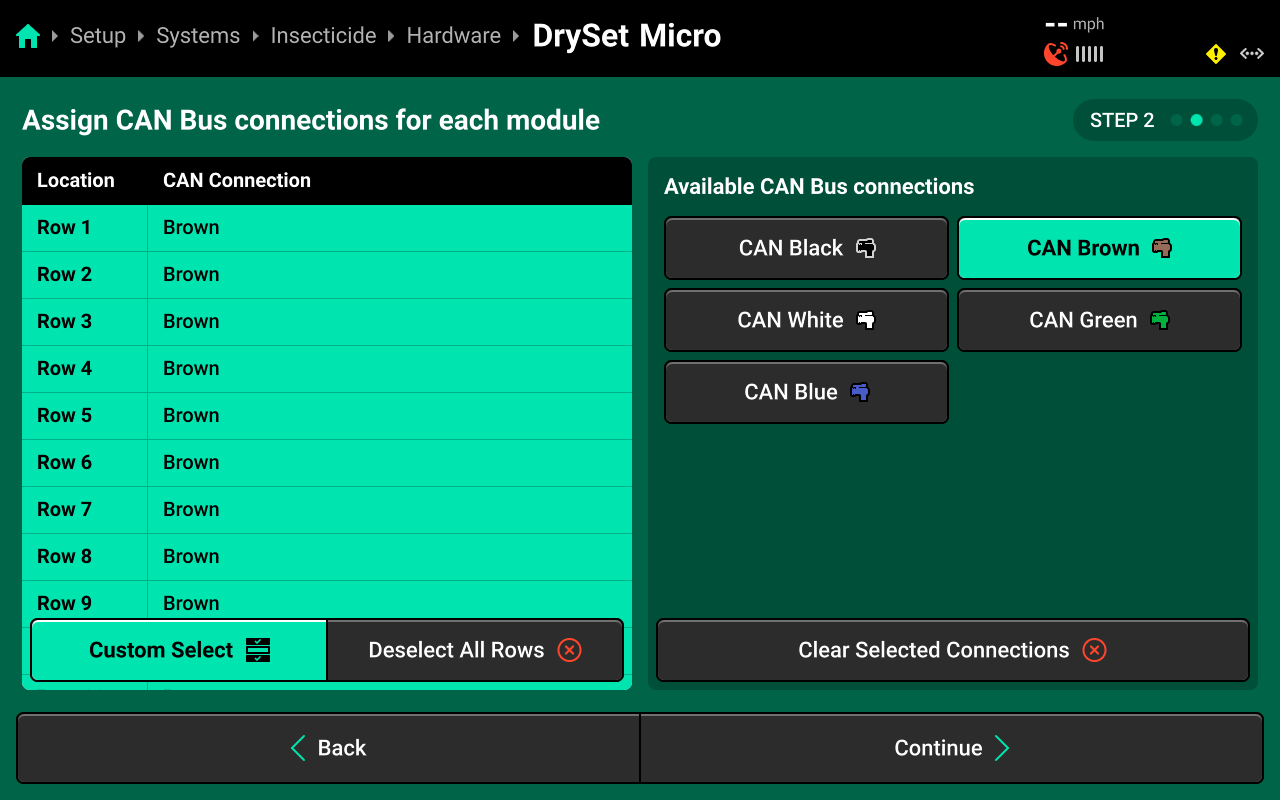Click the white CAN connector icon
The width and height of the screenshot is (1280, 800).
pos(866,320)
